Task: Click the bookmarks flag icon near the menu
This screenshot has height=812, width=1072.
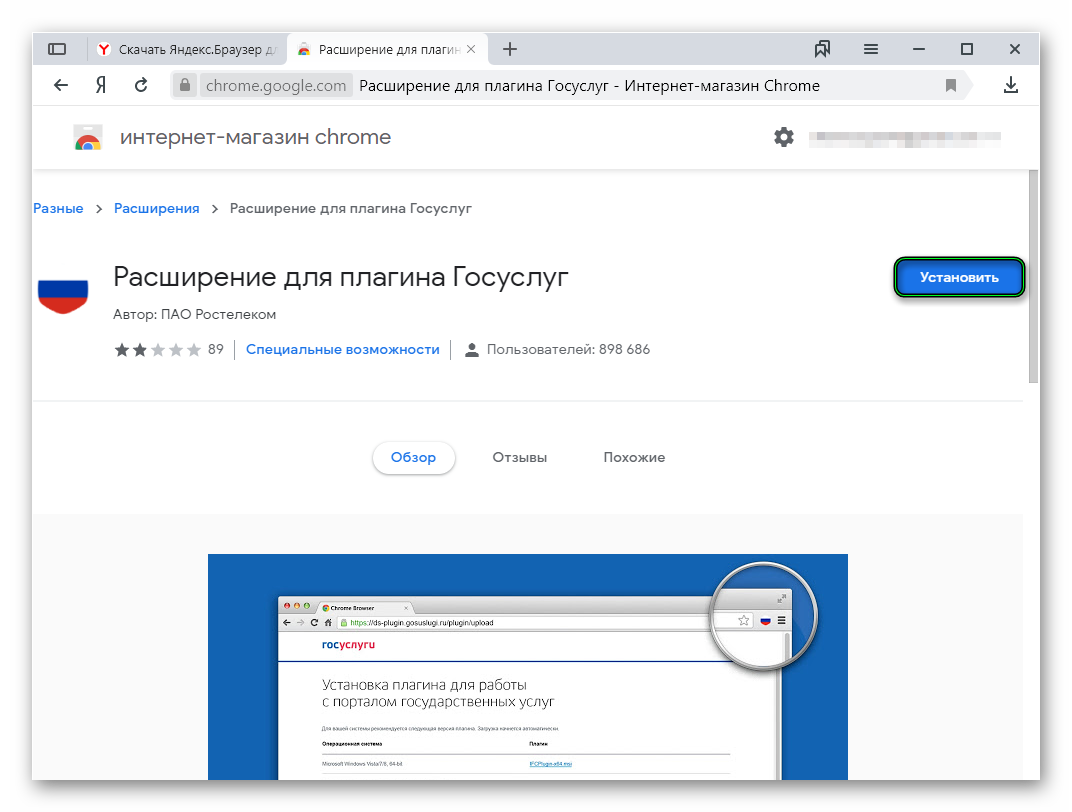Action: point(823,48)
